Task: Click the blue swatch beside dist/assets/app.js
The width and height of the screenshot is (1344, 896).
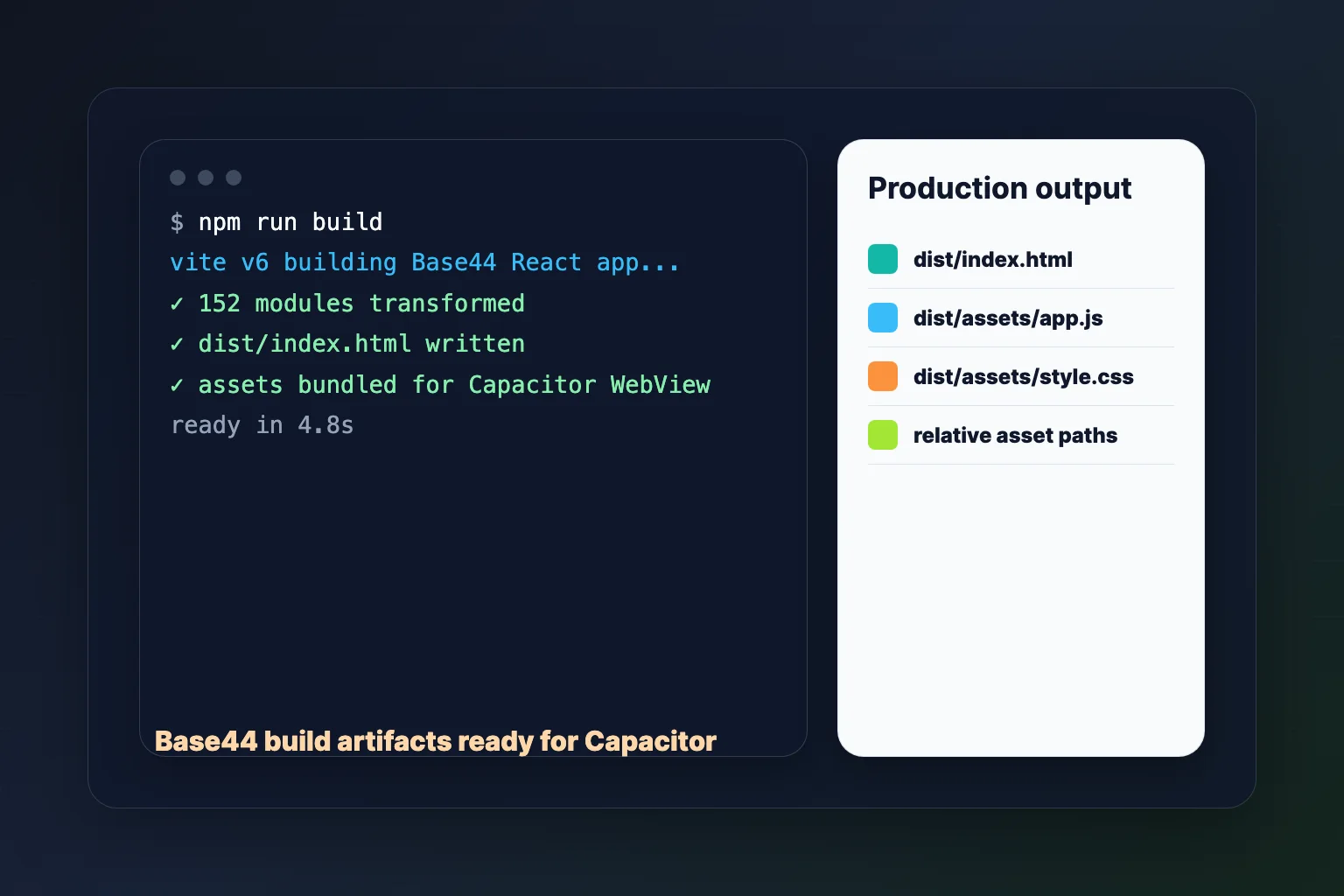Action: [x=883, y=318]
